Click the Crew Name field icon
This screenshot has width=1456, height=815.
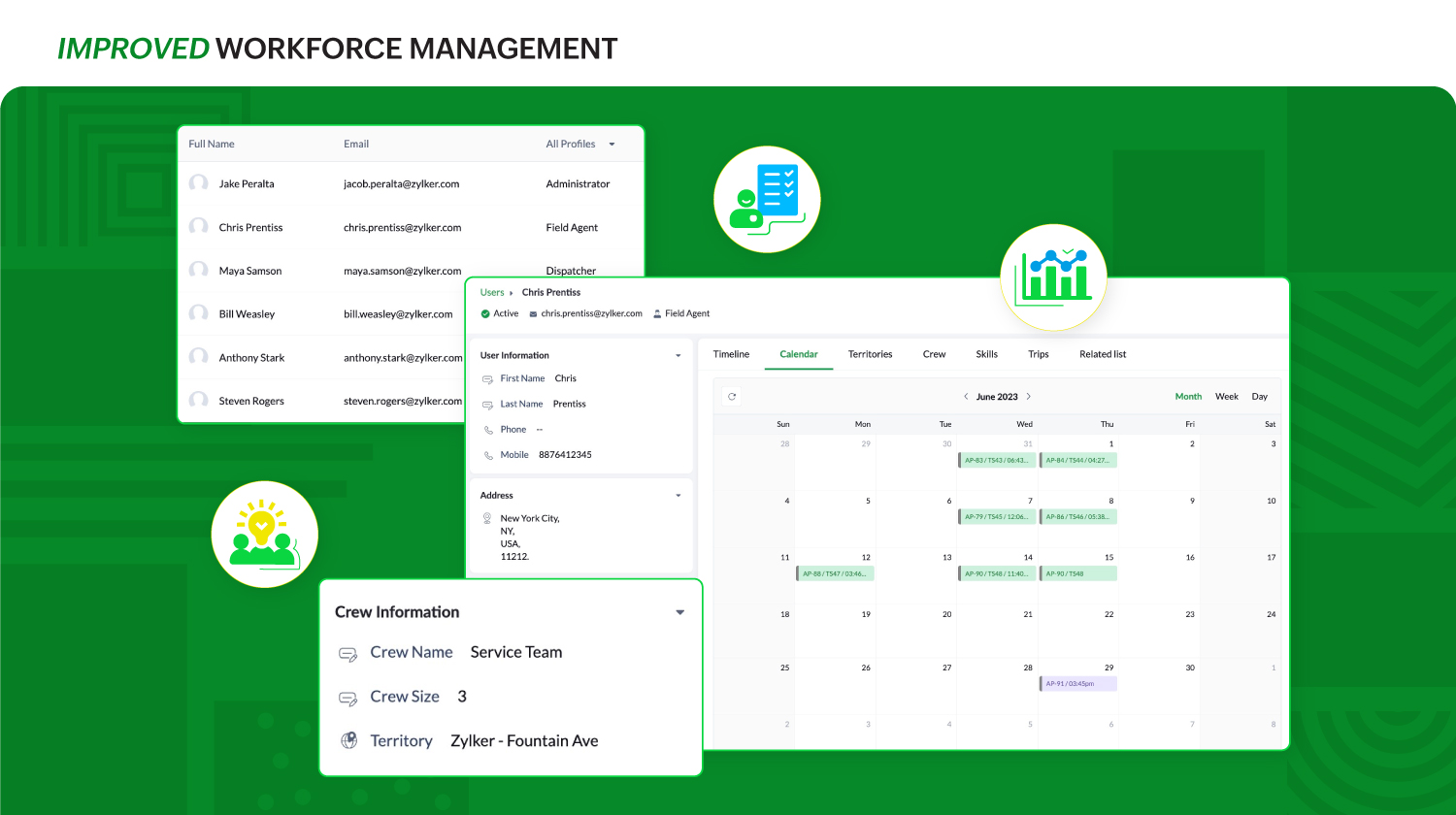[x=348, y=654]
